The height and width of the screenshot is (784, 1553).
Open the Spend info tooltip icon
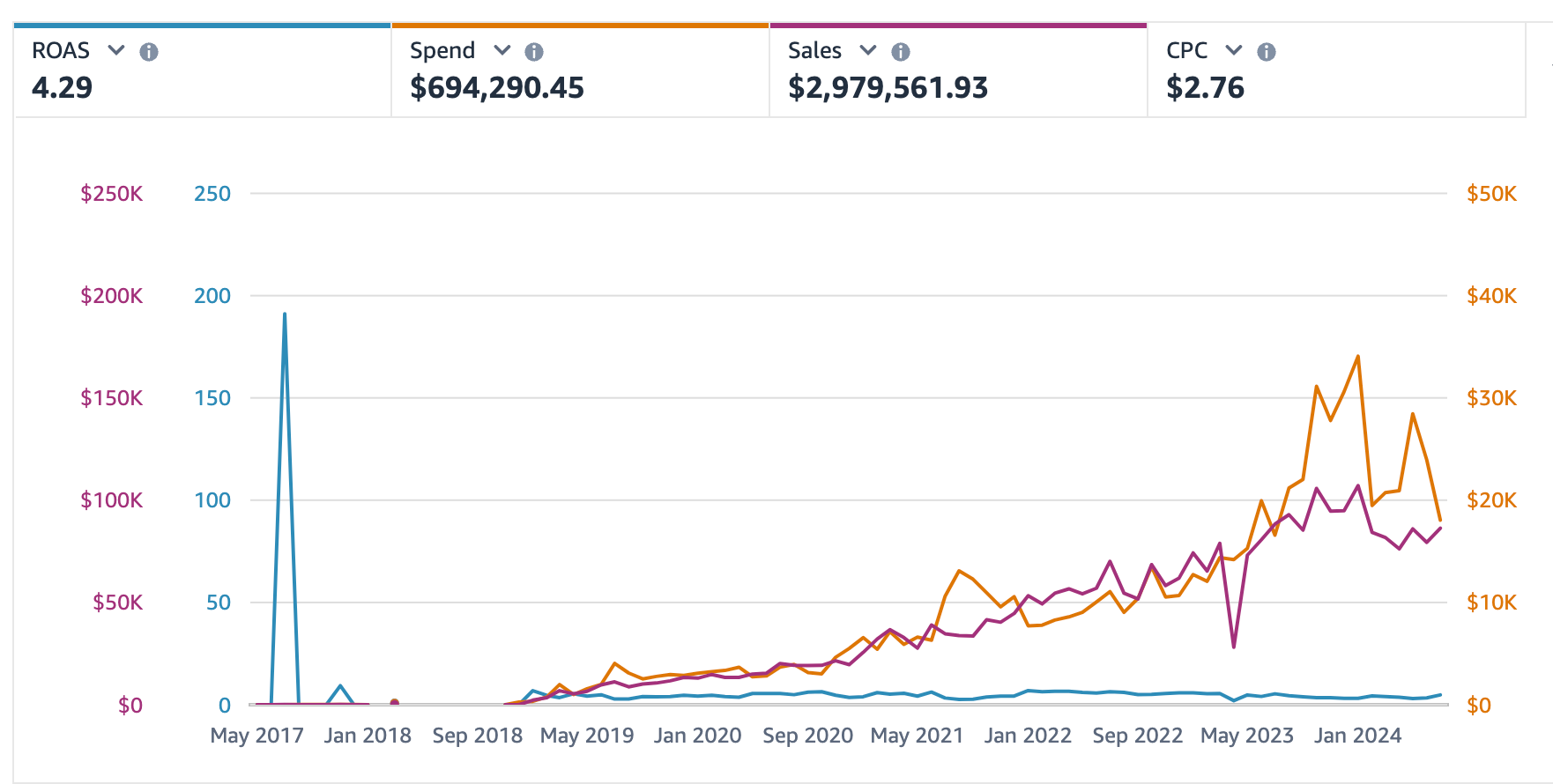tap(534, 52)
